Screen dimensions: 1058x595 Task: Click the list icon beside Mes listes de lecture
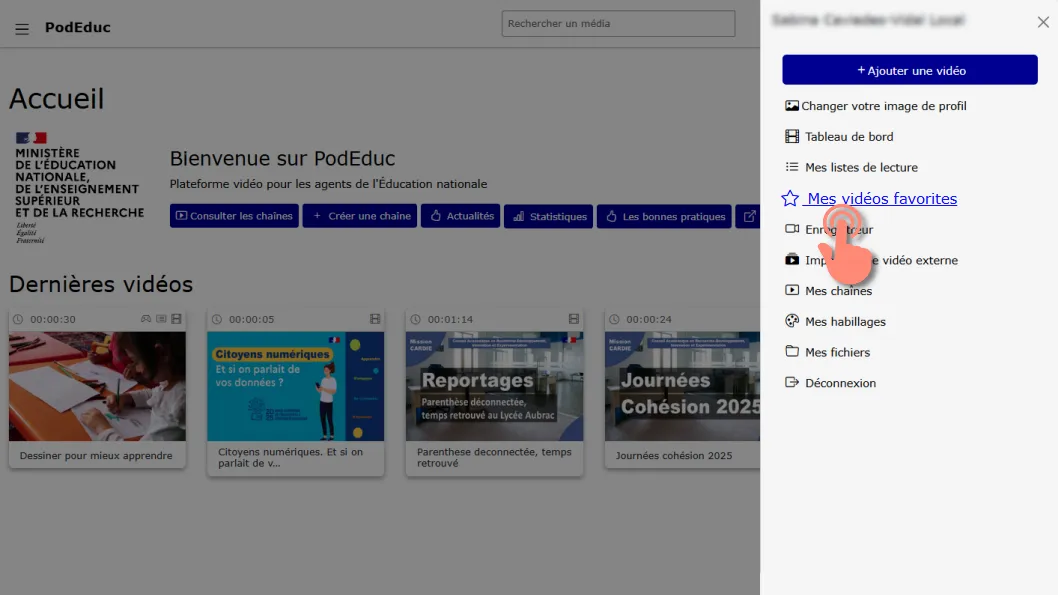(x=791, y=167)
